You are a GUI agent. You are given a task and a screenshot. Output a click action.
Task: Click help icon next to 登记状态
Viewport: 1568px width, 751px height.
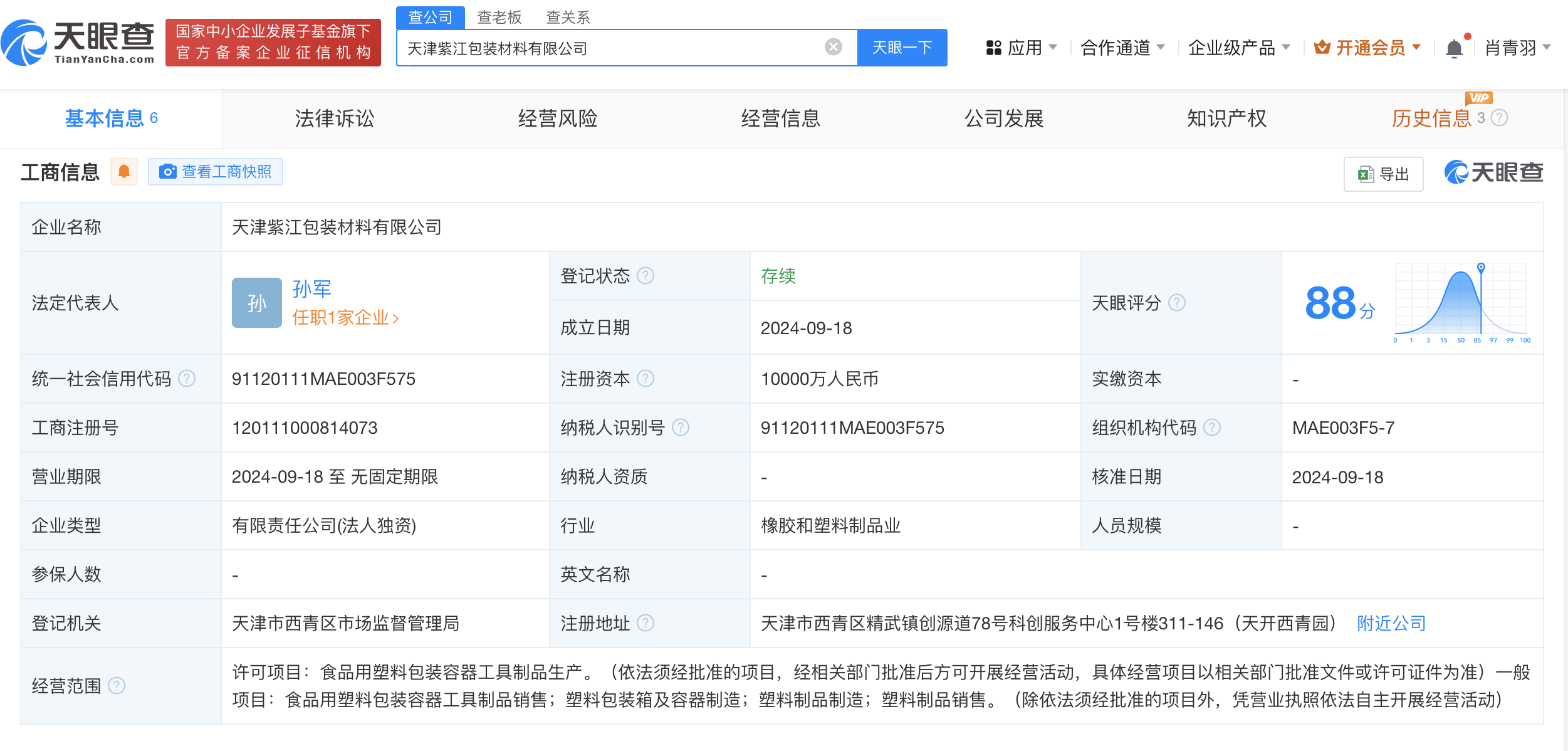pos(645,276)
